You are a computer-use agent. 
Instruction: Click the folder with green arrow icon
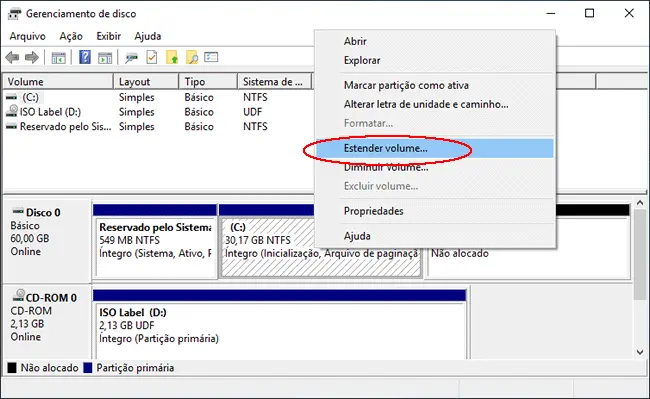pyautogui.click(x=172, y=57)
